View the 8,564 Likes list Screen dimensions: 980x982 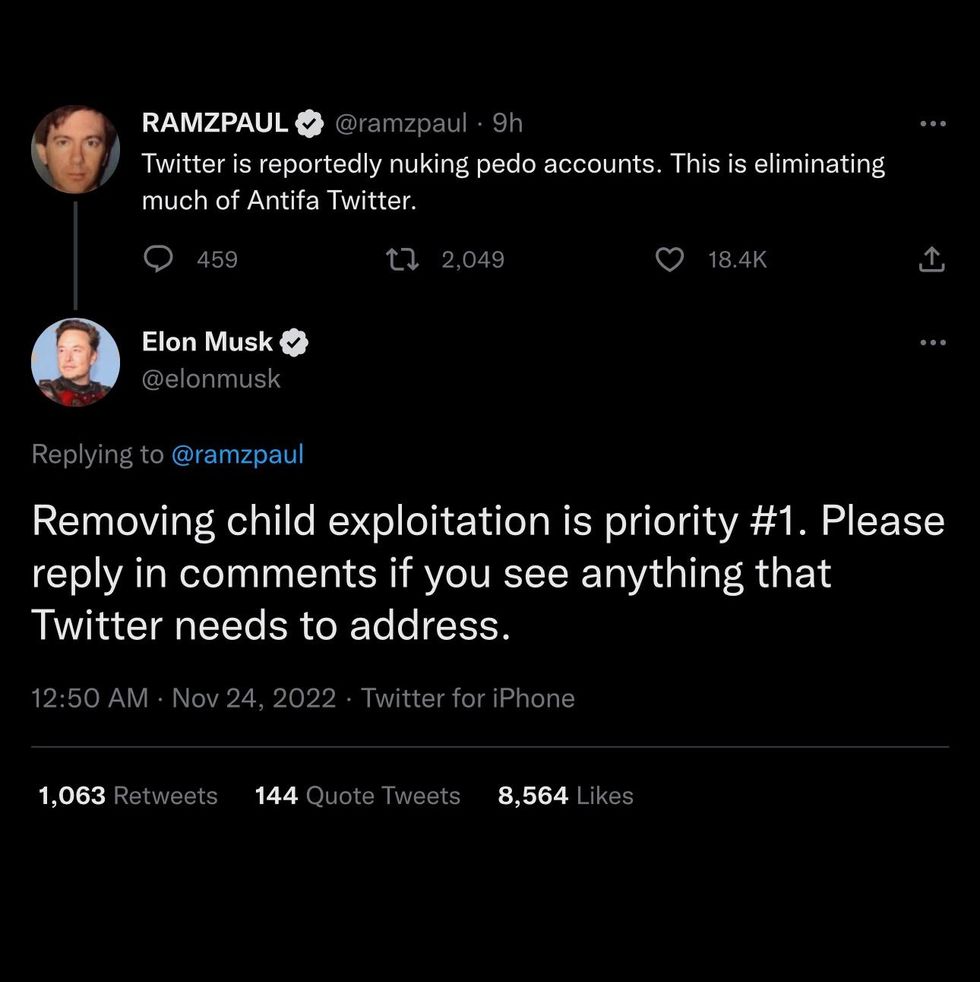pos(566,796)
